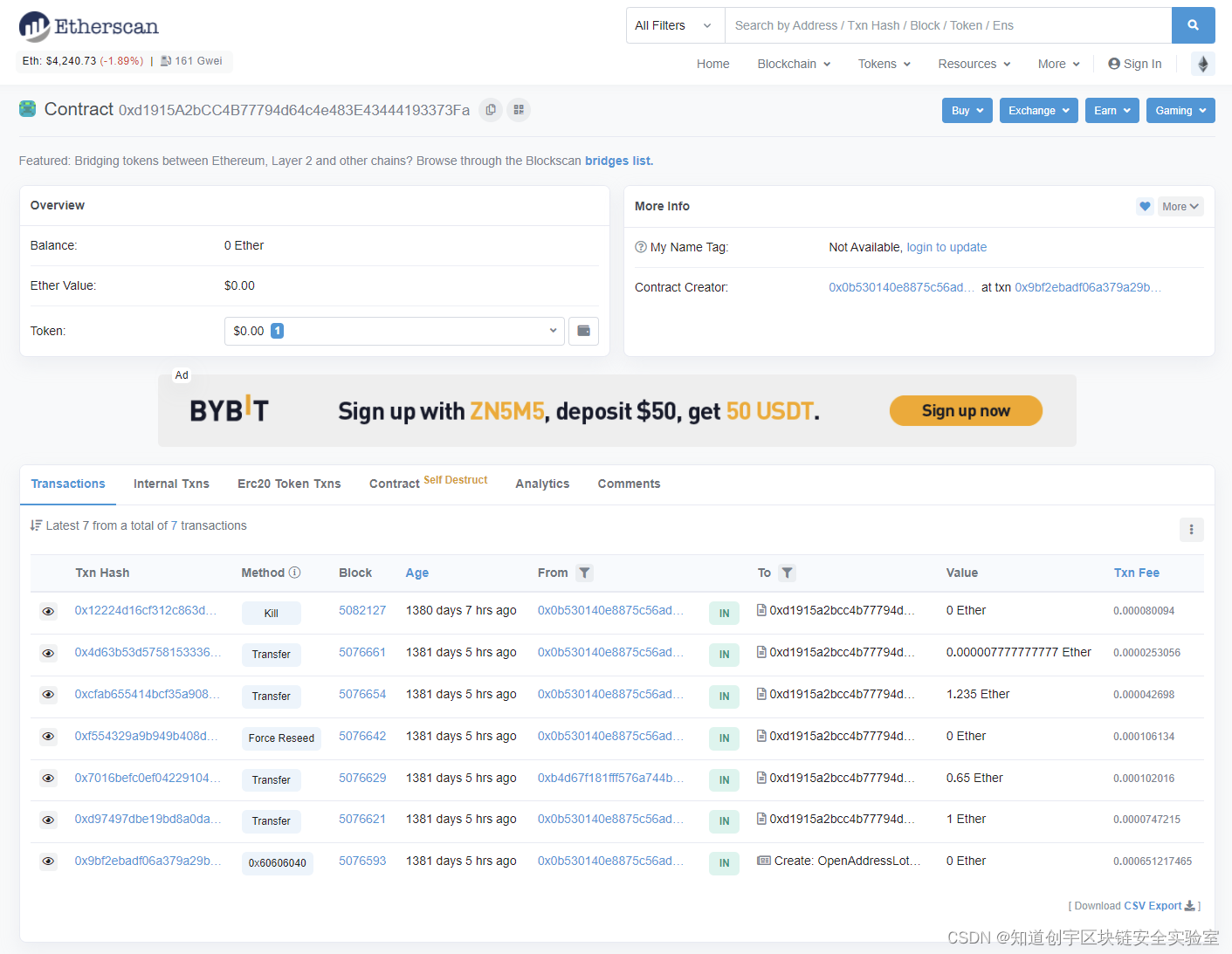Click the Kill method badge
Viewport: 1232px width, 954px height.
click(272, 614)
